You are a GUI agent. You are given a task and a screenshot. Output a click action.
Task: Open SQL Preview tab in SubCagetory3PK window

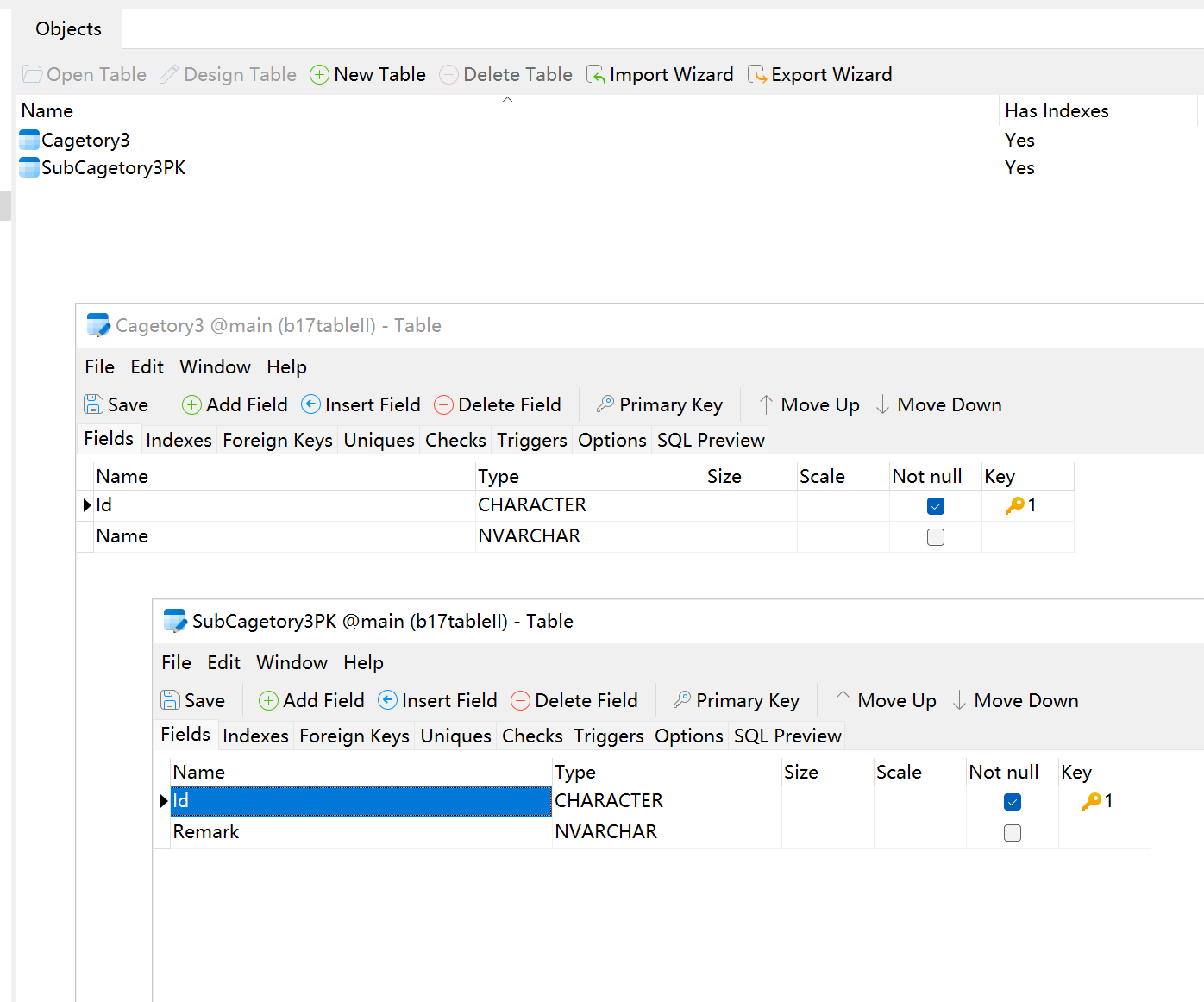click(787, 736)
